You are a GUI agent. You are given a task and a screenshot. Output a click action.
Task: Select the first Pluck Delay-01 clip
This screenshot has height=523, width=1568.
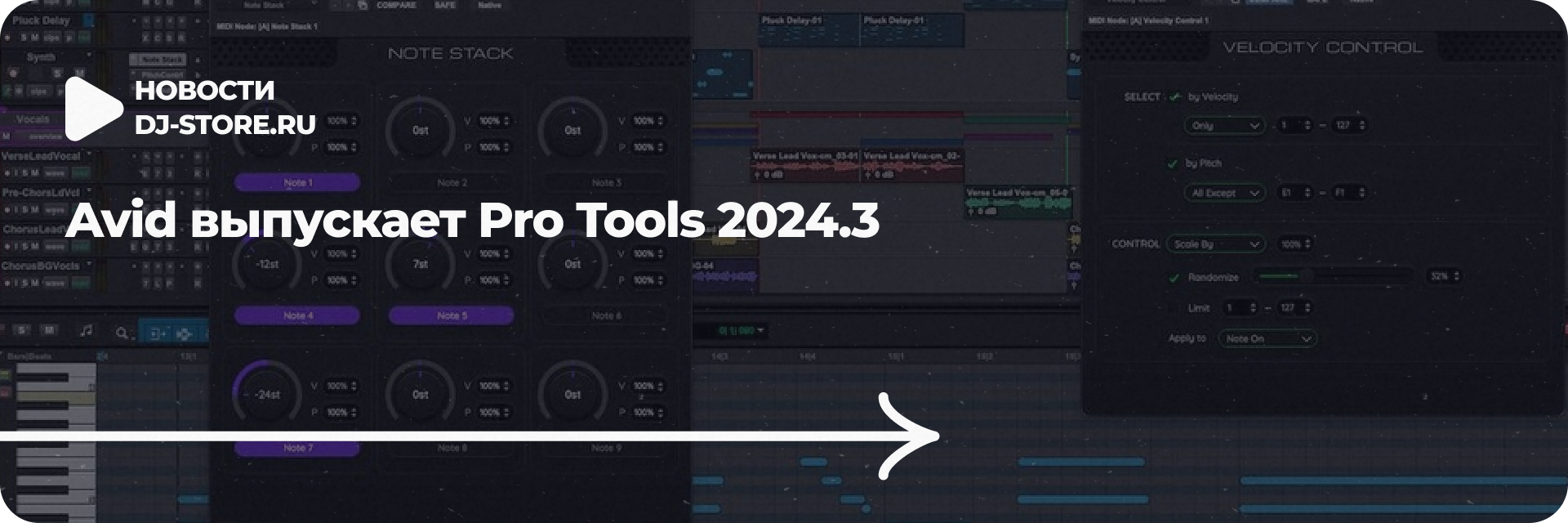click(808, 29)
